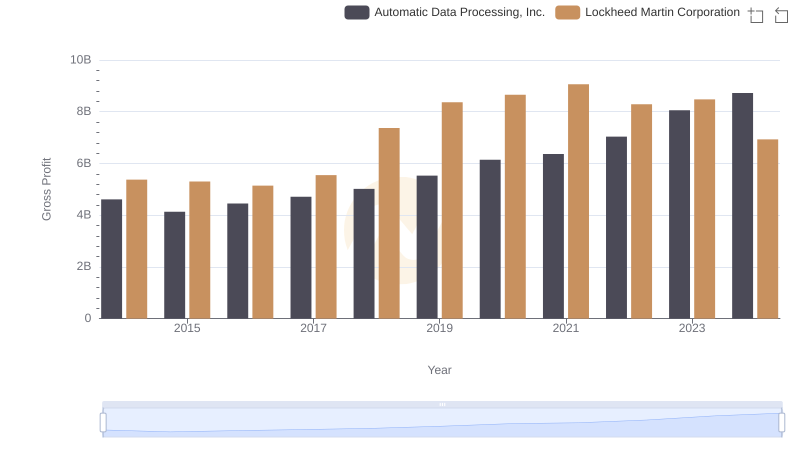Image resolution: width=800 pixels, height=461 pixels.
Task: Click the zoom area select icon
Action: [x=756, y=15]
